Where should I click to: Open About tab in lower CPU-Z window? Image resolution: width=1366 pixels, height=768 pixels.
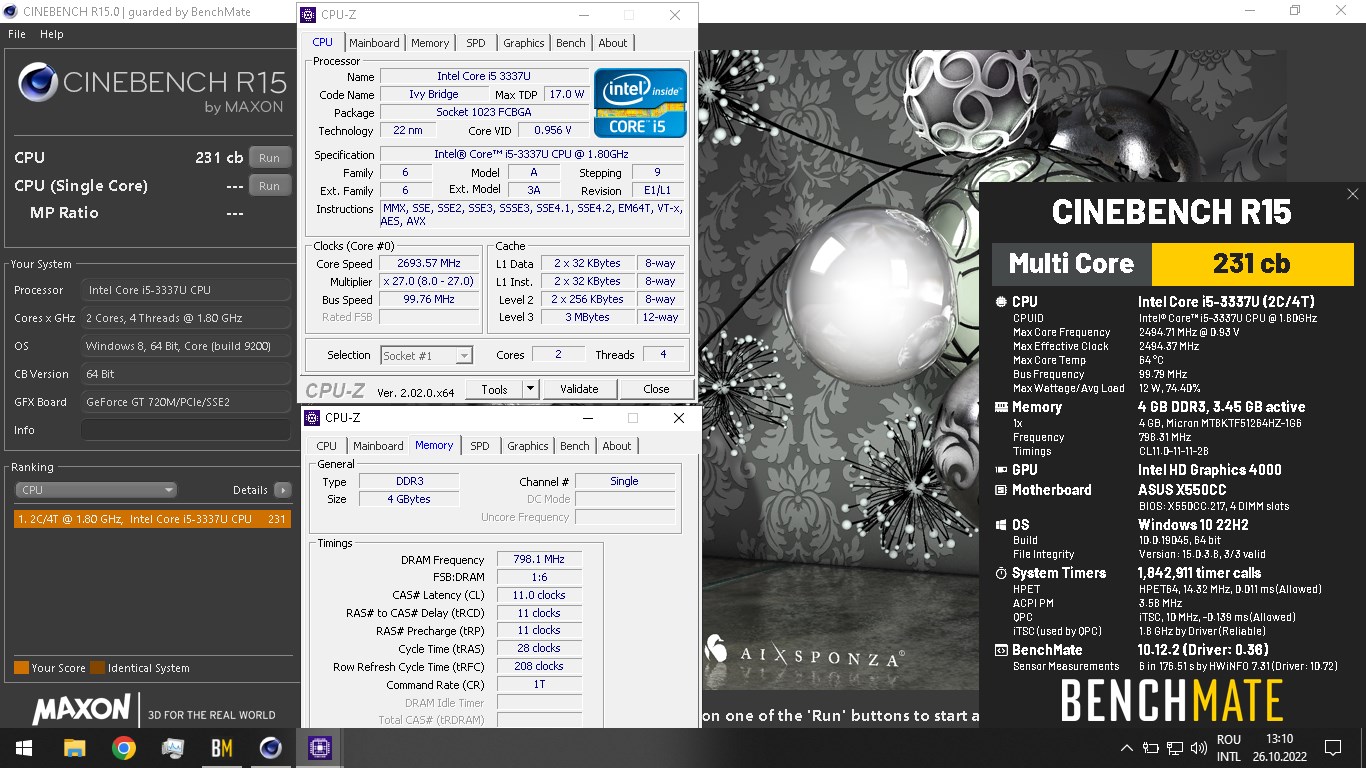617,446
